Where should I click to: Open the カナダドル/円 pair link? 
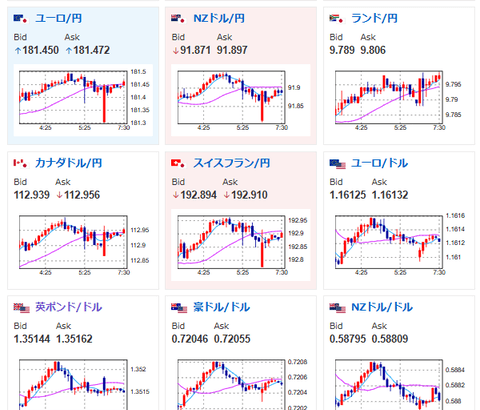click(x=69, y=163)
